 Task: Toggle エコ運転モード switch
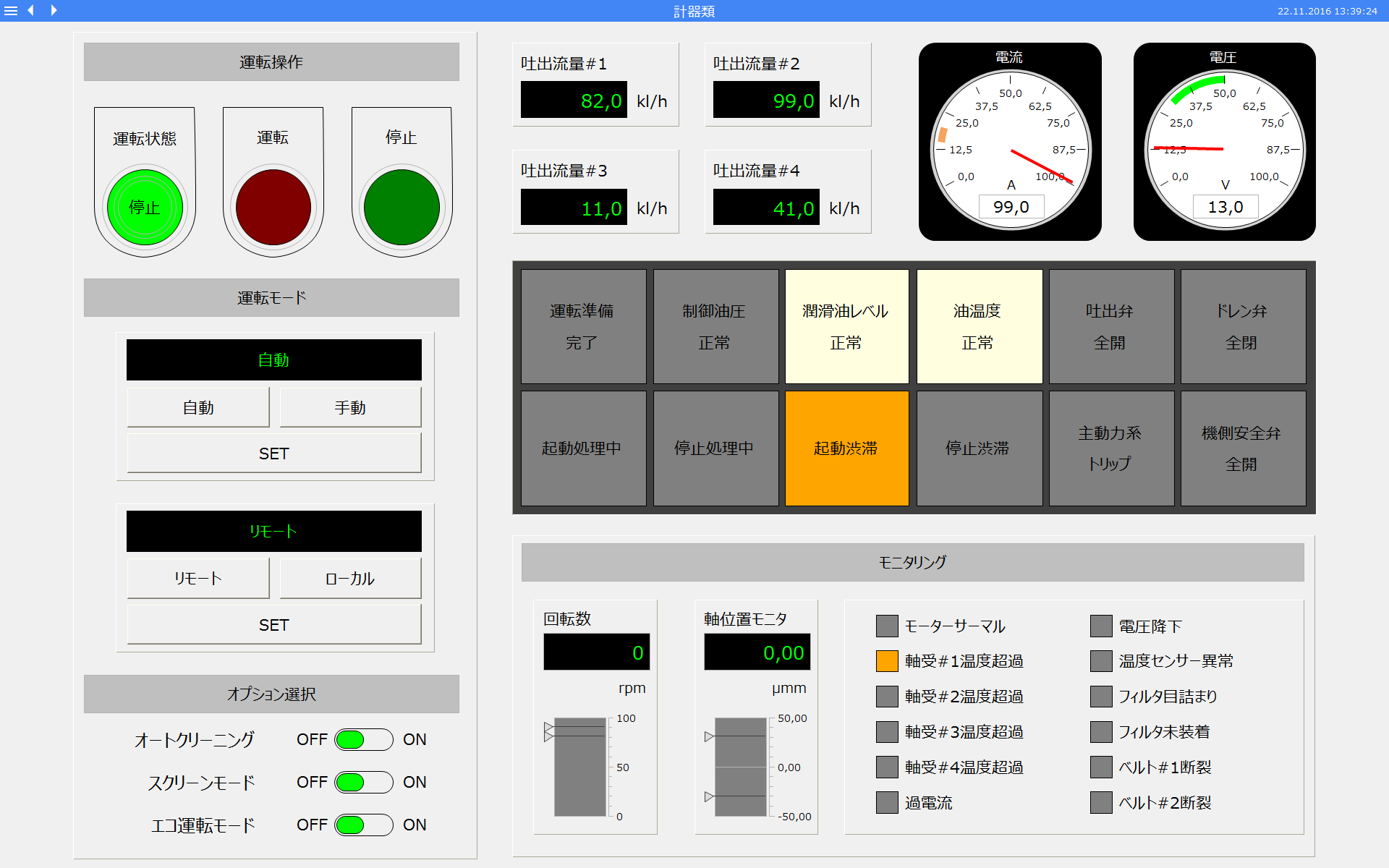(364, 825)
